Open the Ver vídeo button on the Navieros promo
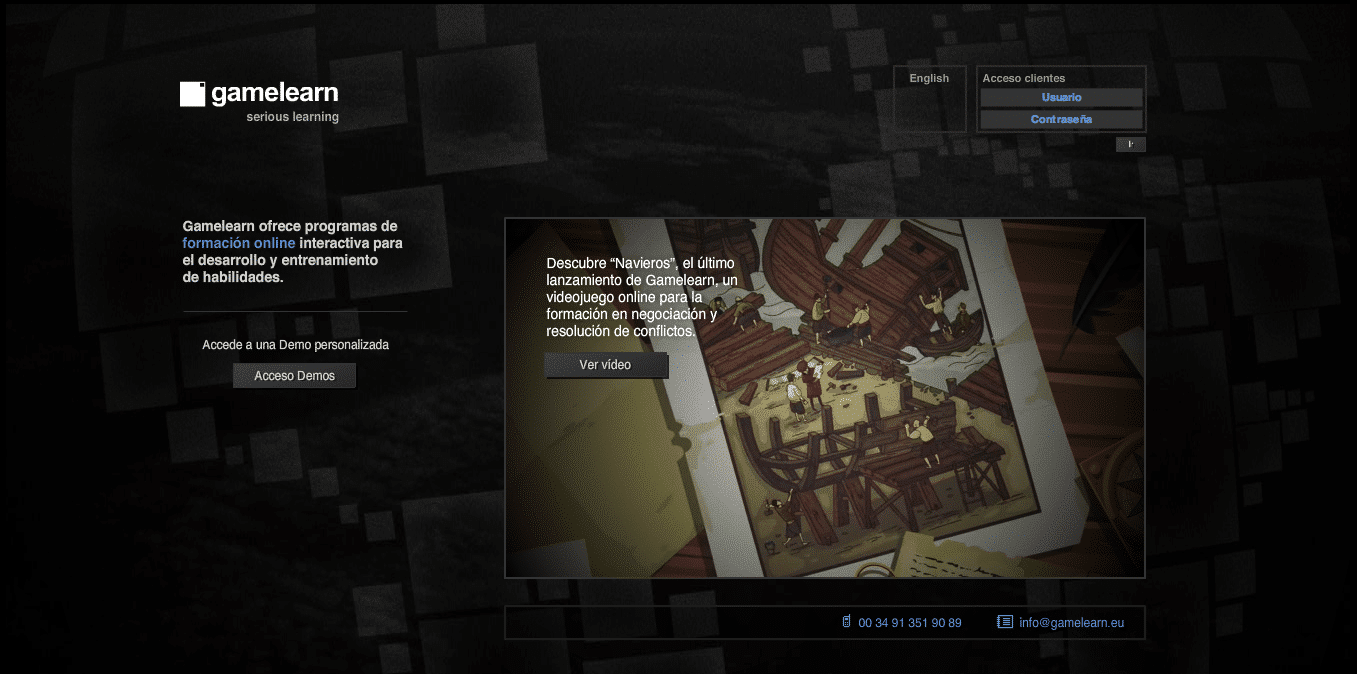Screen dimensions: 1357x674 pyautogui.click(x=606, y=365)
